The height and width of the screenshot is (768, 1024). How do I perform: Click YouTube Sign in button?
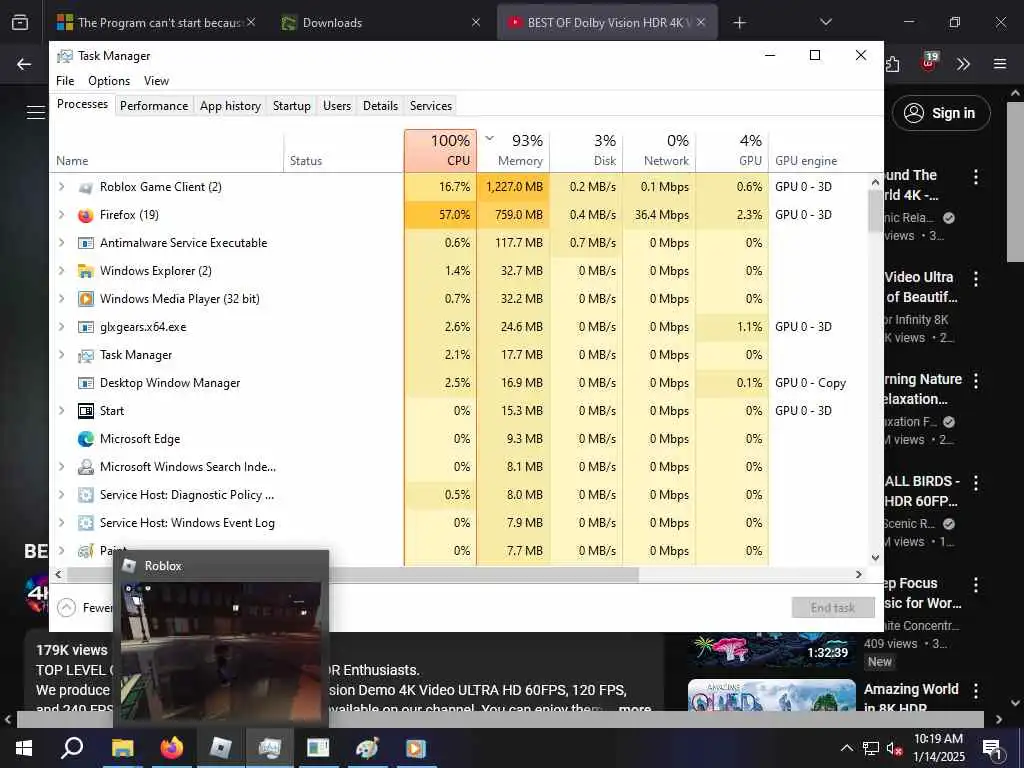click(941, 113)
